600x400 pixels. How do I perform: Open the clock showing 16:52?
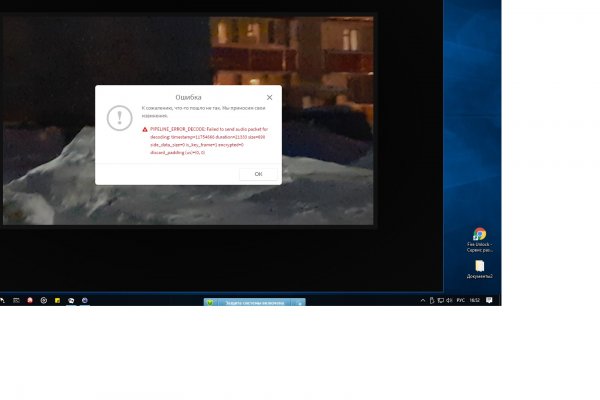pyautogui.click(x=474, y=300)
